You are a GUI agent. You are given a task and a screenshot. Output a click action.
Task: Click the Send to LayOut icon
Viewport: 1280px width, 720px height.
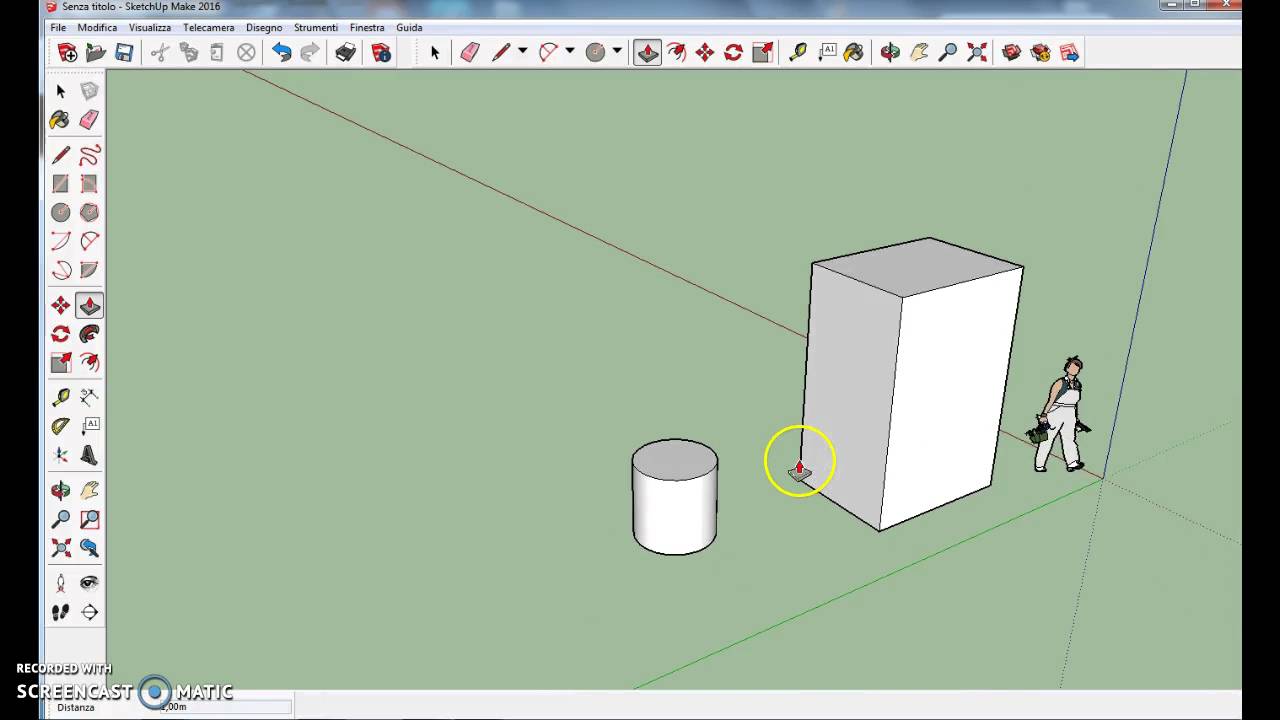pos(1070,52)
